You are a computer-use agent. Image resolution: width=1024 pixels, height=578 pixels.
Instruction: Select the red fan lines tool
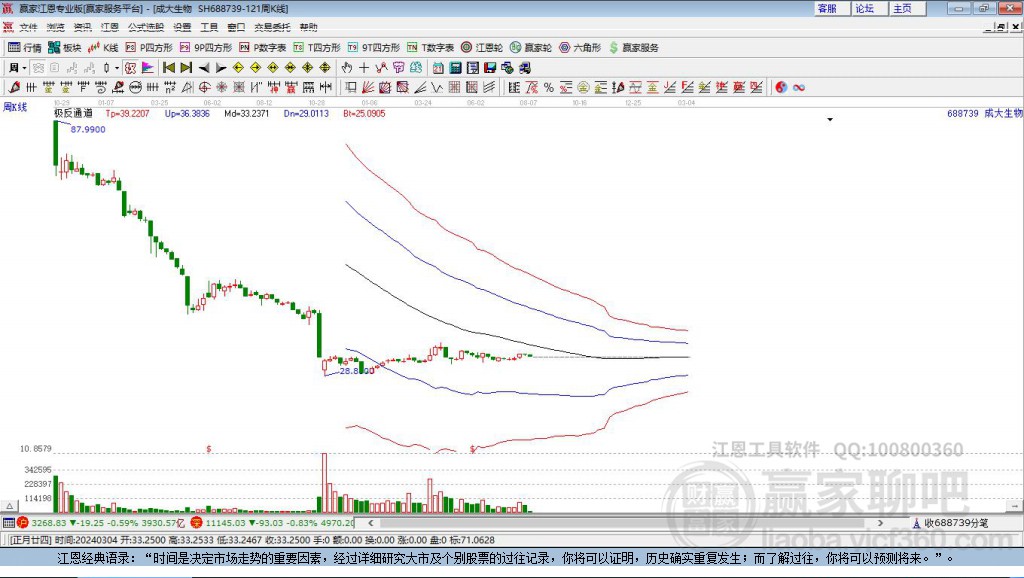(369, 87)
